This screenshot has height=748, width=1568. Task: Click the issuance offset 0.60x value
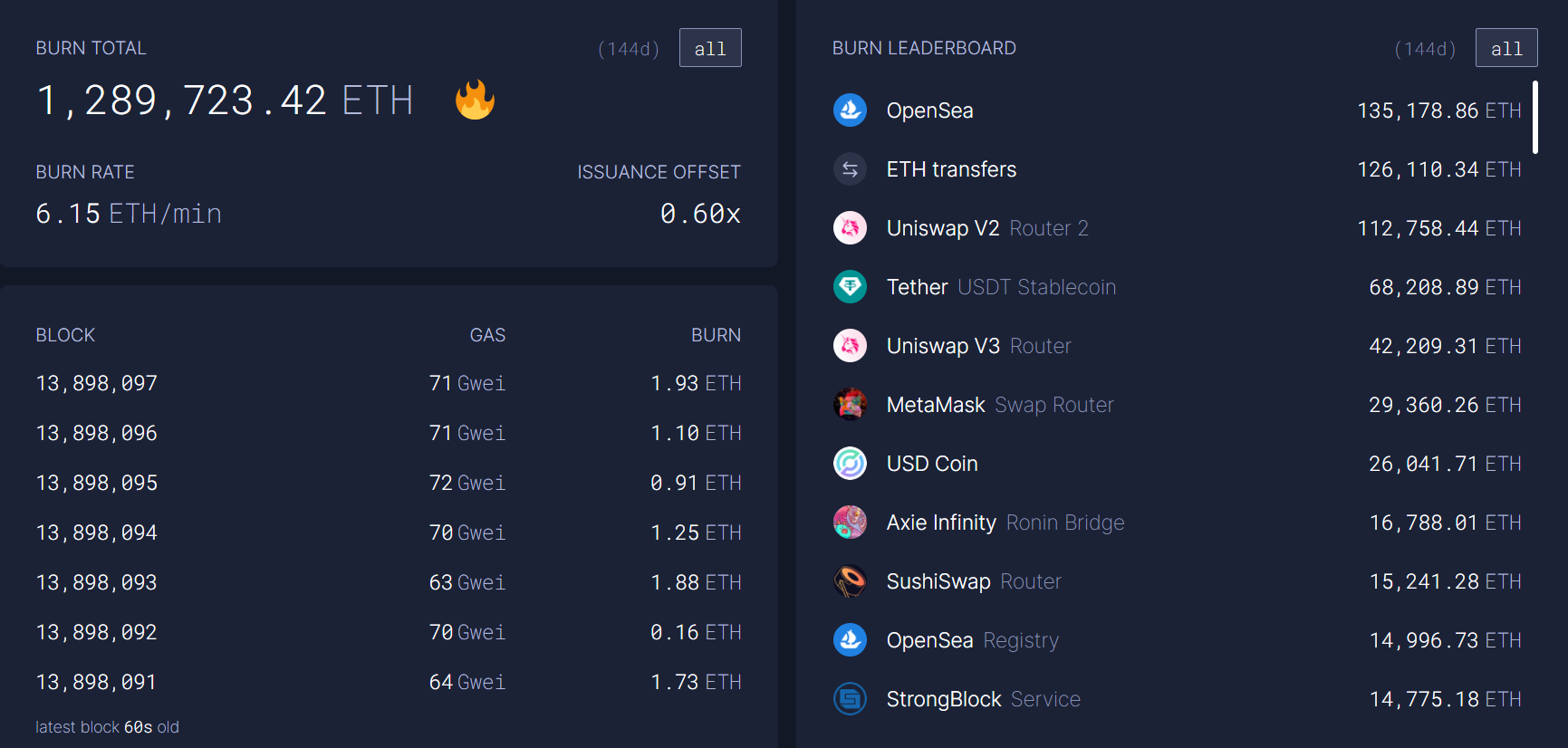[x=700, y=214]
